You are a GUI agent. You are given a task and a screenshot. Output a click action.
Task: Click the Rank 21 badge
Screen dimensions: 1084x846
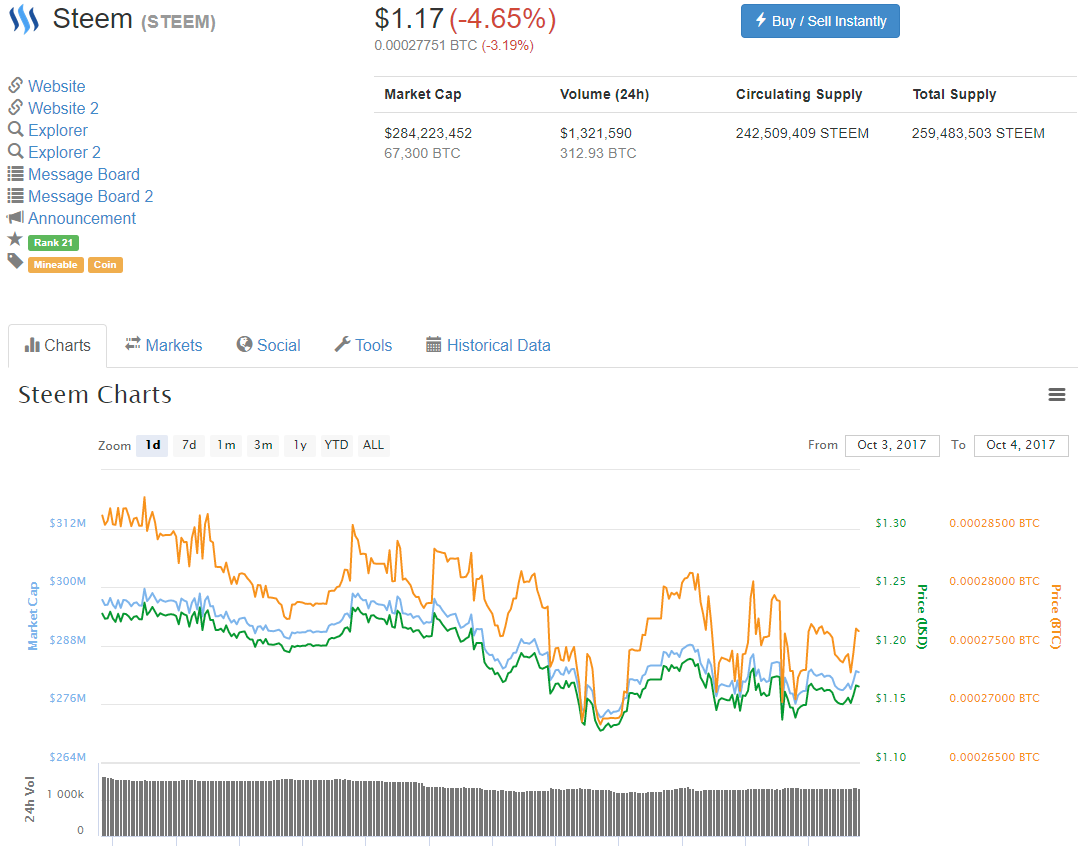[x=53, y=243]
